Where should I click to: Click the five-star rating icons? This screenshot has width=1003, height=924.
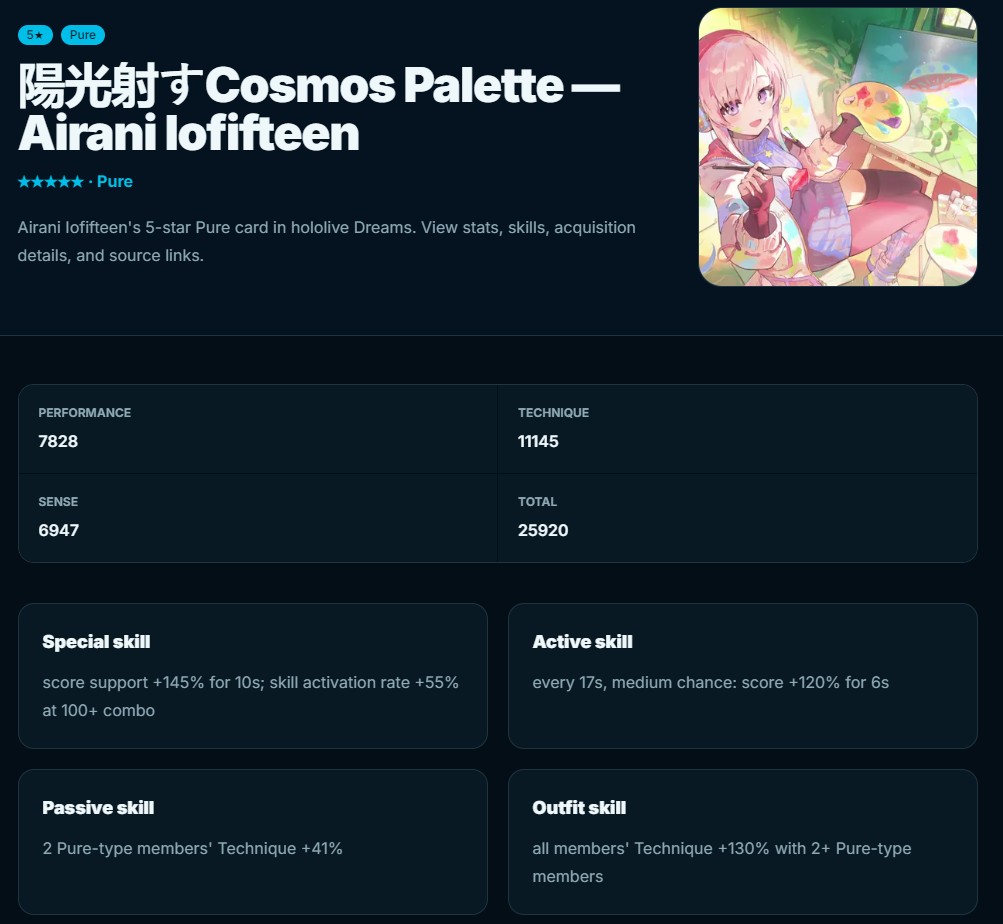click(51, 182)
